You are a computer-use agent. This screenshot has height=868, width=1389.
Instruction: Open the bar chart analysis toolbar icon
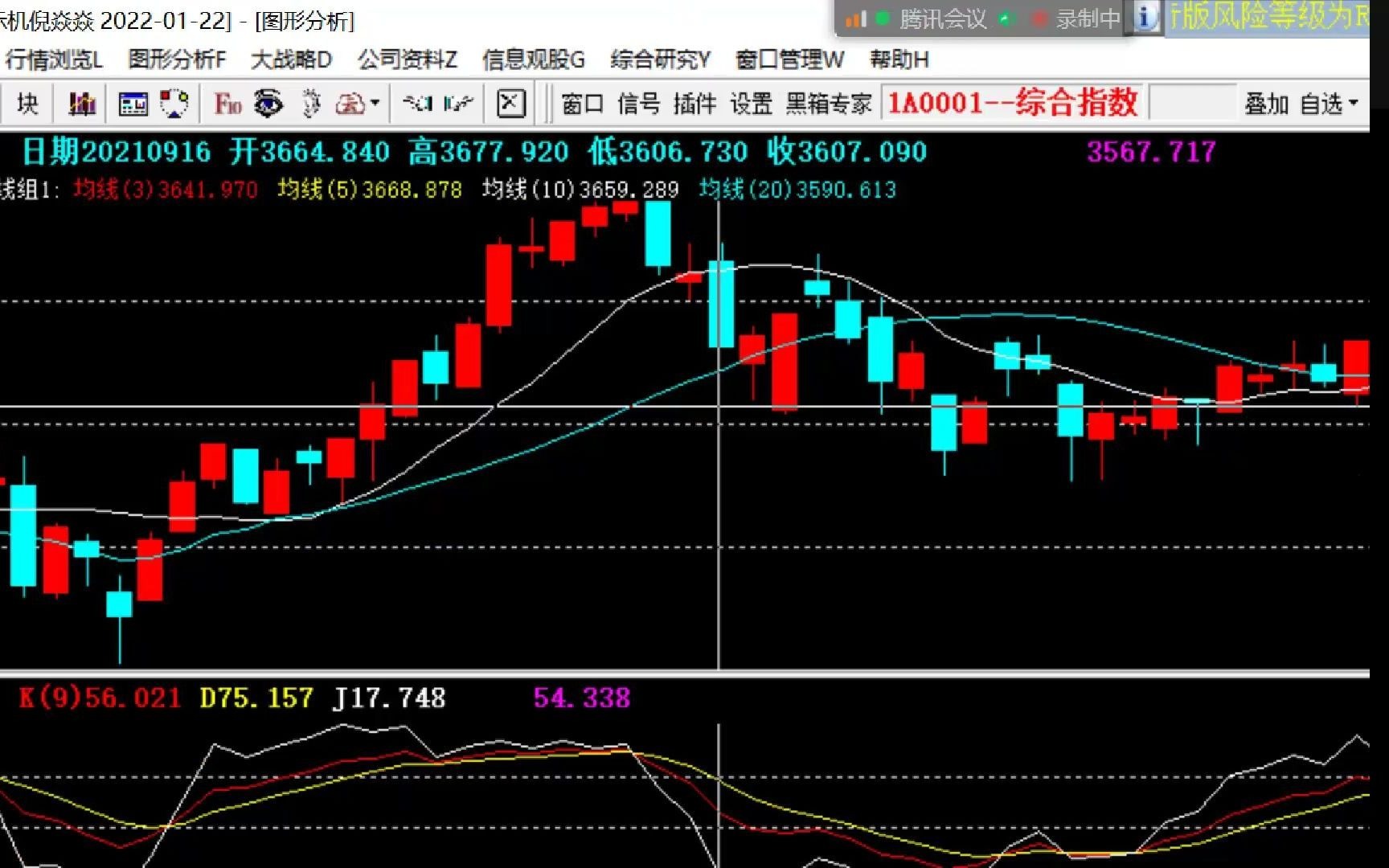point(81,104)
